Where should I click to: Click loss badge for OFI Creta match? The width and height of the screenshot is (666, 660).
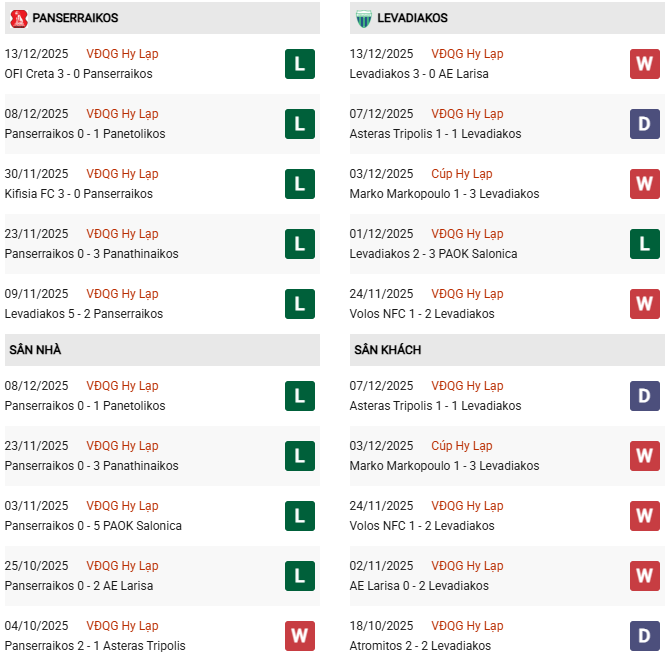point(299,64)
